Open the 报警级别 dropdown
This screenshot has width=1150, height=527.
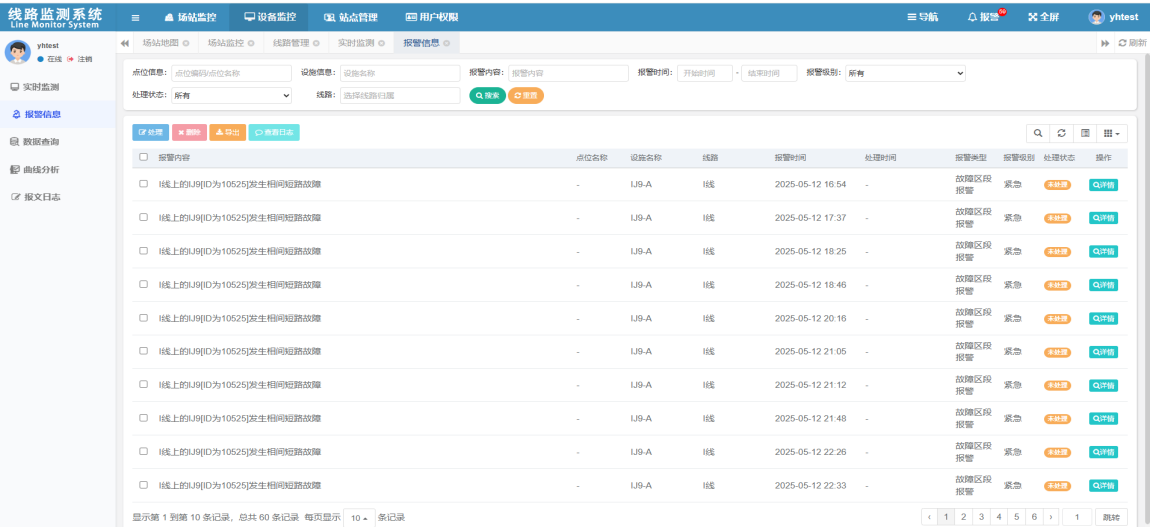click(x=906, y=73)
